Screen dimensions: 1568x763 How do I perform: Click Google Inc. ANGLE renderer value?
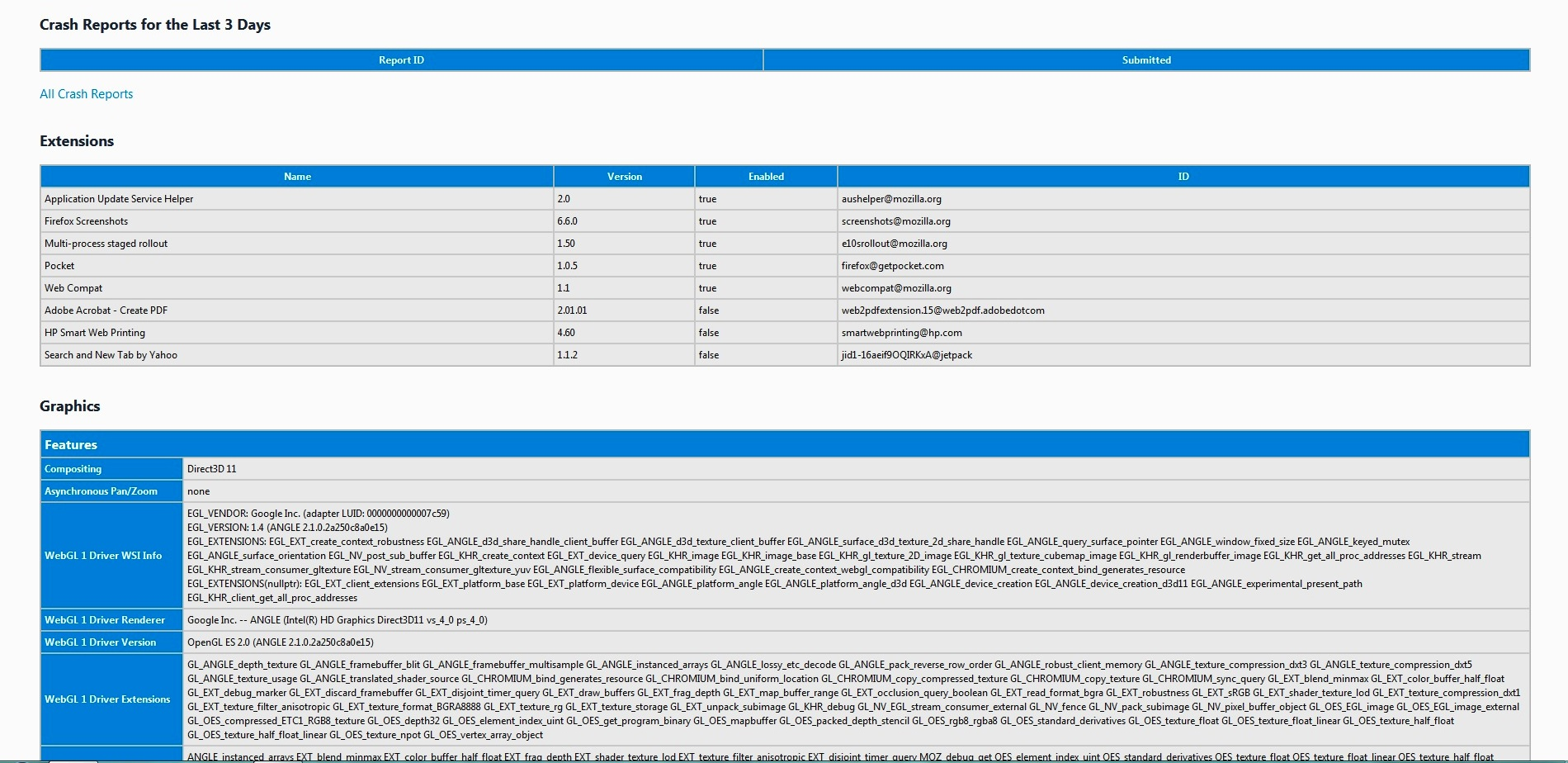[338, 620]
